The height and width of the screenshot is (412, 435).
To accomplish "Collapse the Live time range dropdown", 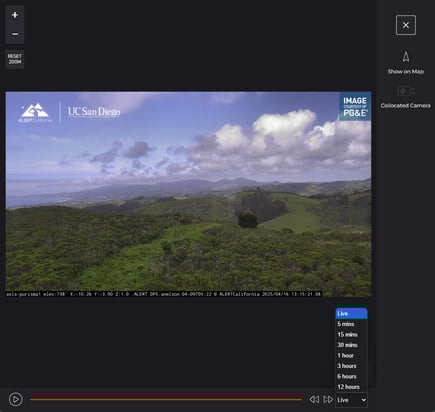I will pyautogui.click(x=352, y=400).
